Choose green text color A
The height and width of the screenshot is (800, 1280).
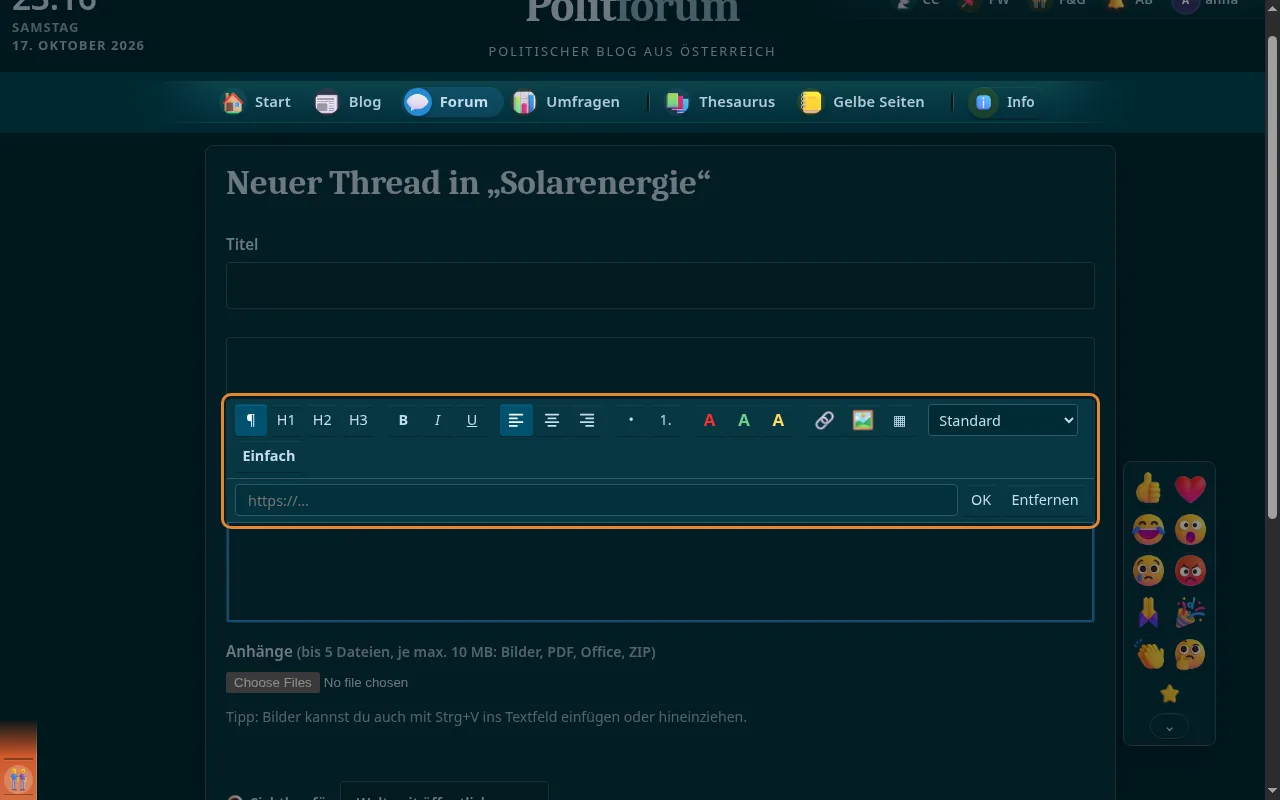pos(744,420)
